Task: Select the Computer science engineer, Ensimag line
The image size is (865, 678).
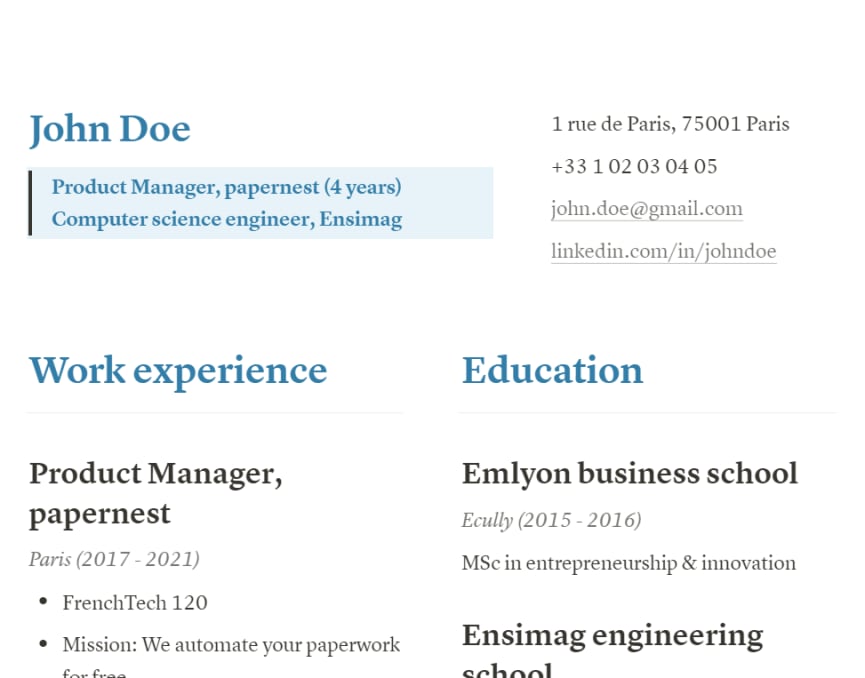Action: [227, 219]
